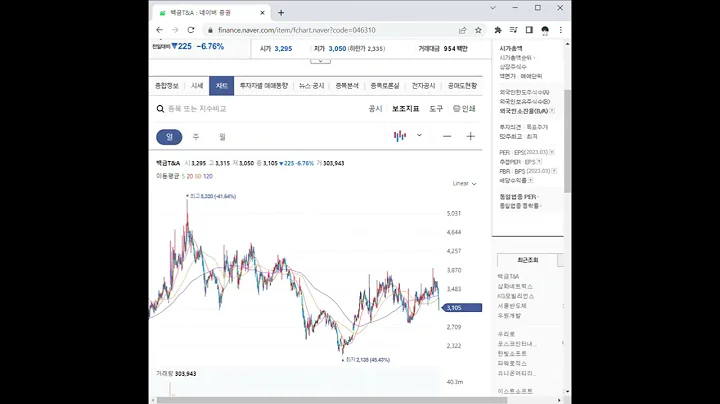Select the 주 weekly period

point(196,137)
